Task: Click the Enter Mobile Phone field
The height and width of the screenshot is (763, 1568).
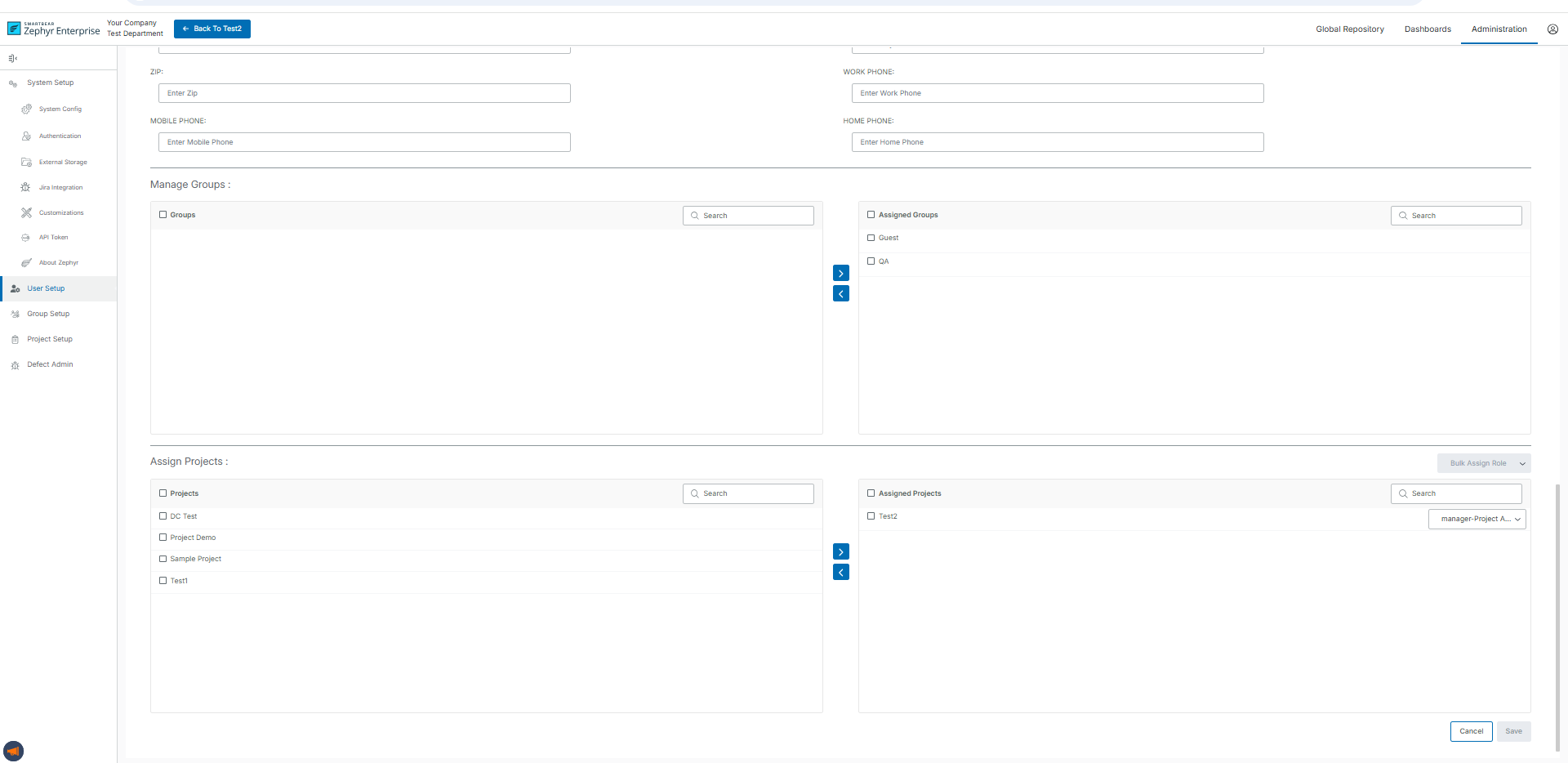Action: (364, 142)
